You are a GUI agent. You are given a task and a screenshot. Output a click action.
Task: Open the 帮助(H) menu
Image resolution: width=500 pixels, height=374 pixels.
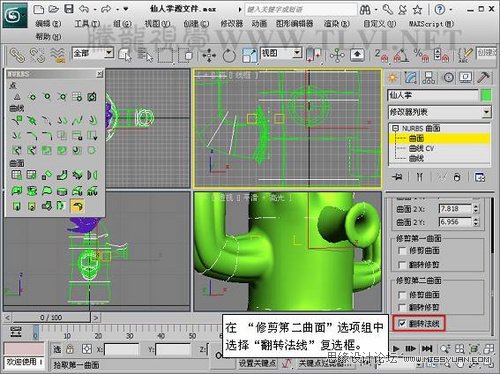[x=48, y=36]
